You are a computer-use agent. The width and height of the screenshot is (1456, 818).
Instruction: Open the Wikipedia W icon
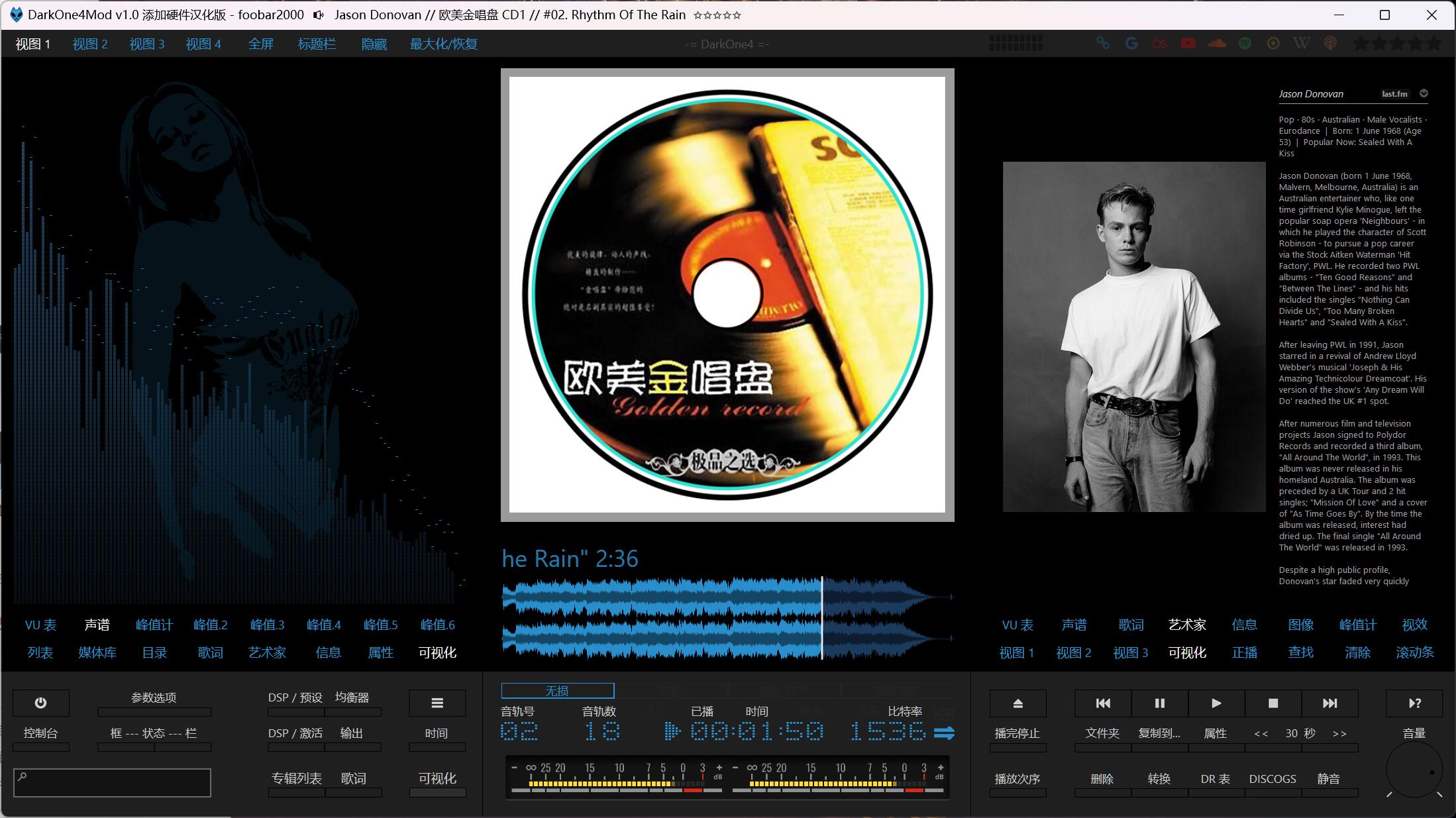1302,44
